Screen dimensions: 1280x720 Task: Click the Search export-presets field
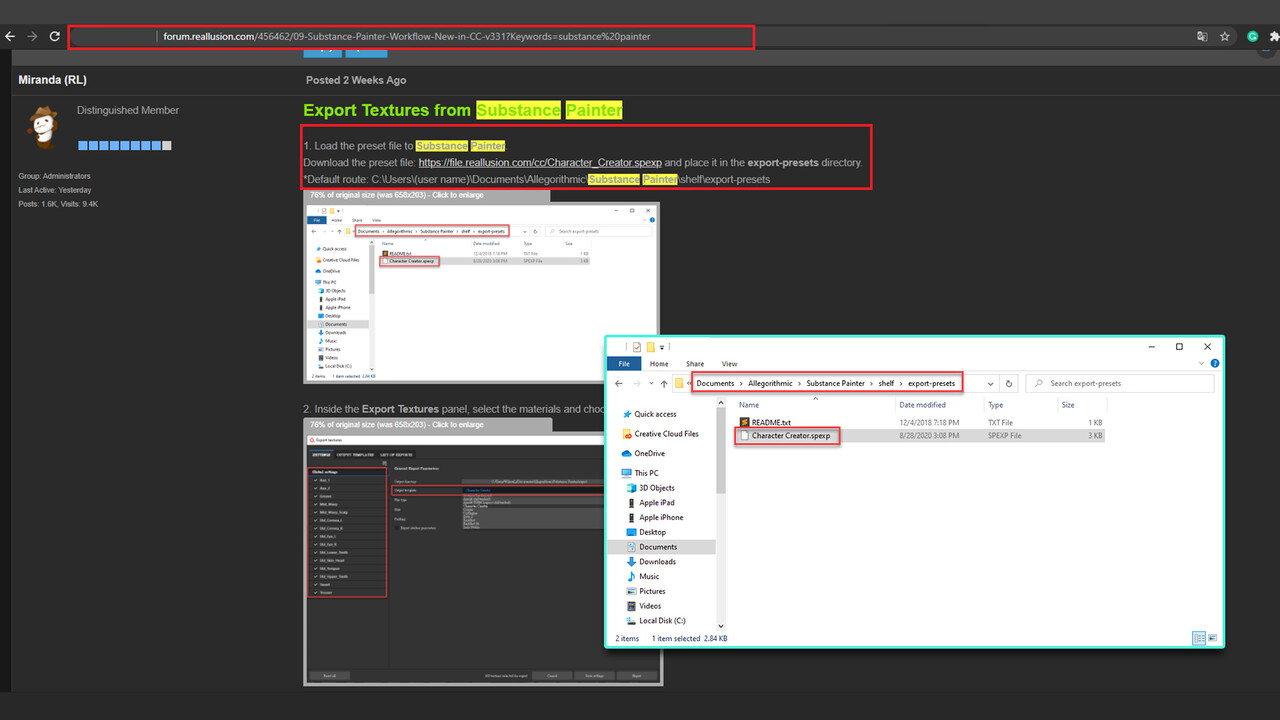(x=1120, y=383)
